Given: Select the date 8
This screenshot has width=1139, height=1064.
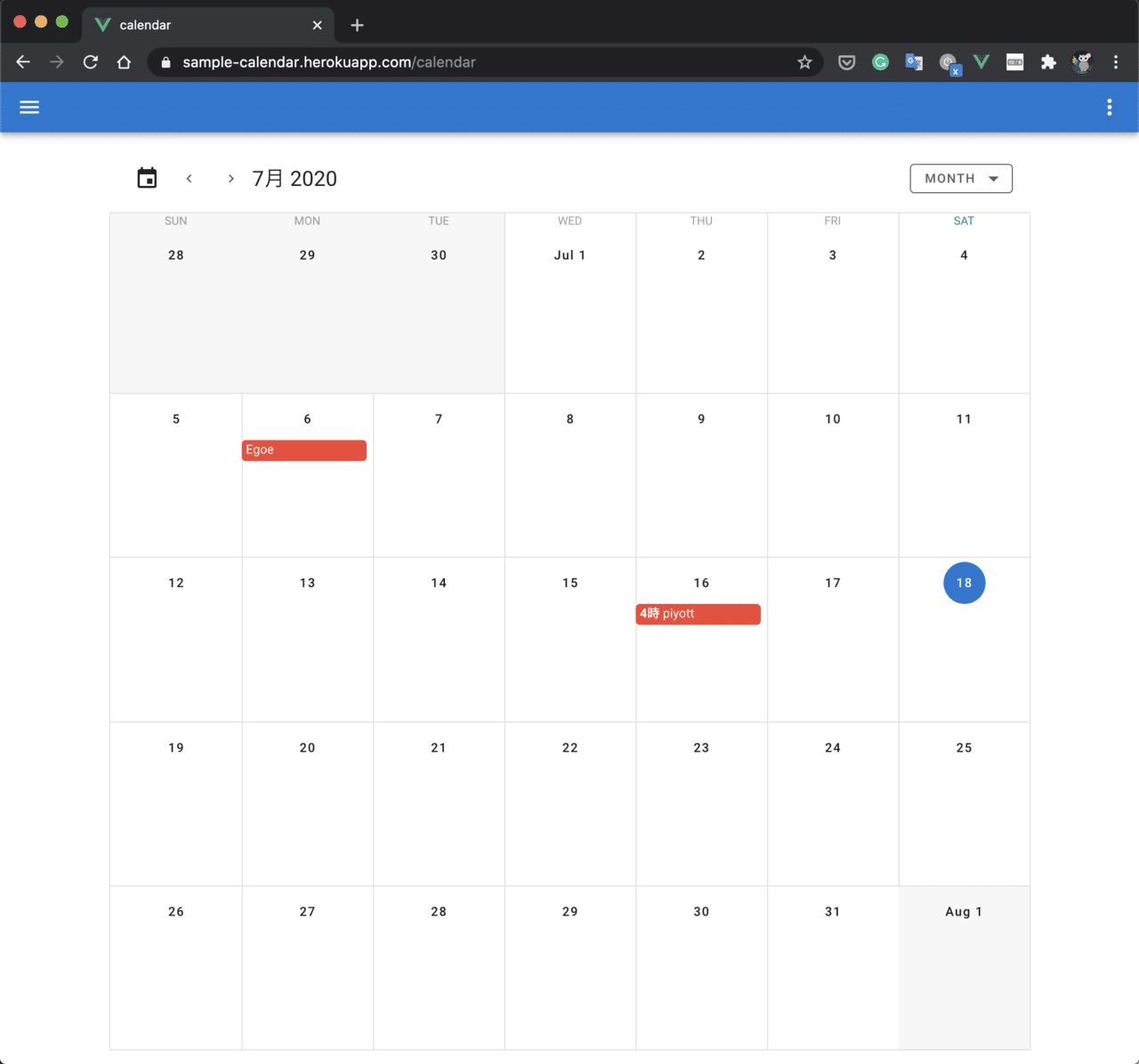Looking at the screenshot, I should pyautogui.click(x=570, y=419).
